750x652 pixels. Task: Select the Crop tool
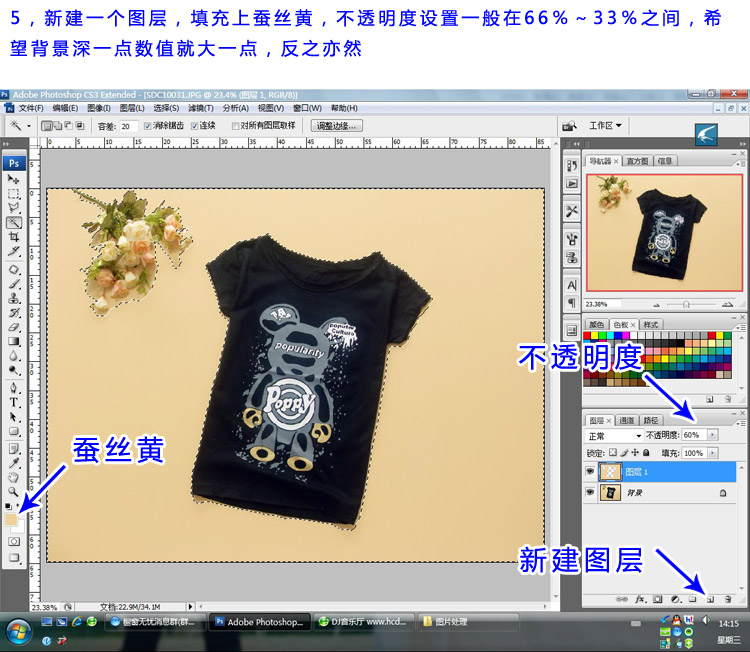tap(13, 237)
